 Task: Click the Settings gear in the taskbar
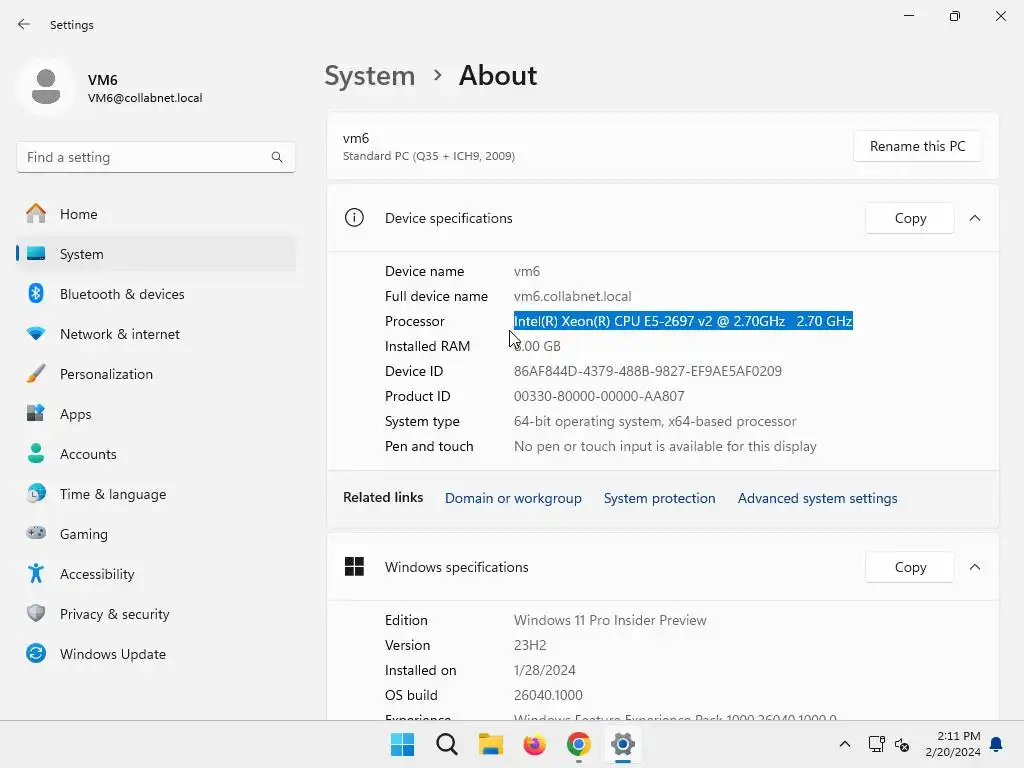pyautogui.click(x=622, y=744)
